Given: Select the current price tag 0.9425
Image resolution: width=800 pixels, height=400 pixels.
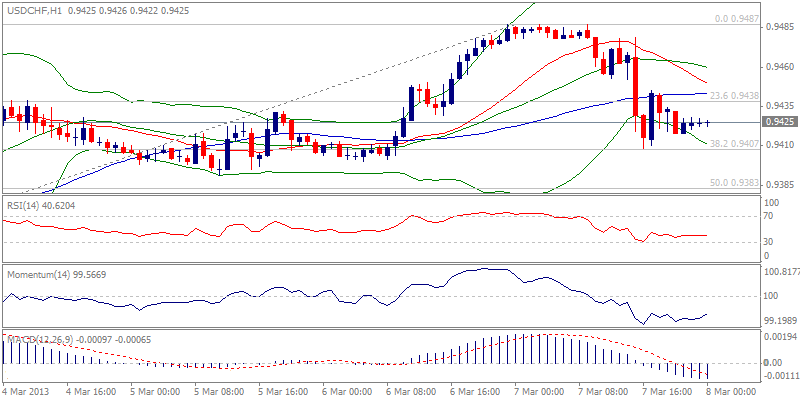Looking at the screenshot, I should [779, 122].
